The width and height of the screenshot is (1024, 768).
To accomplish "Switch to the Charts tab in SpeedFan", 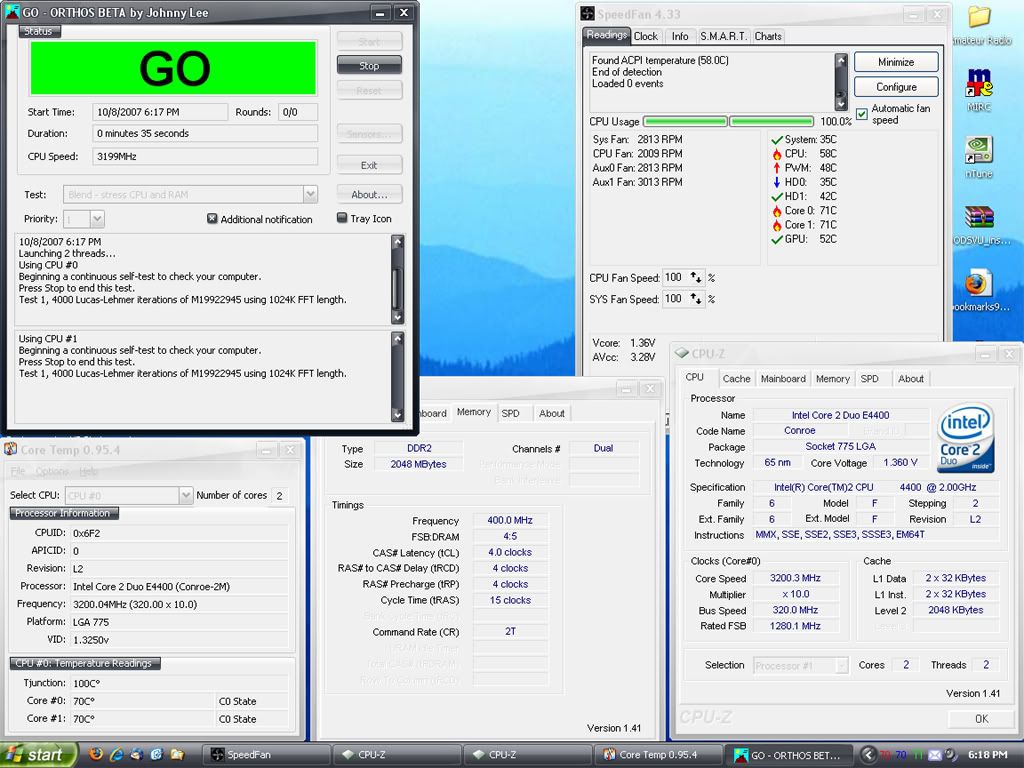I will pos(768,37).
